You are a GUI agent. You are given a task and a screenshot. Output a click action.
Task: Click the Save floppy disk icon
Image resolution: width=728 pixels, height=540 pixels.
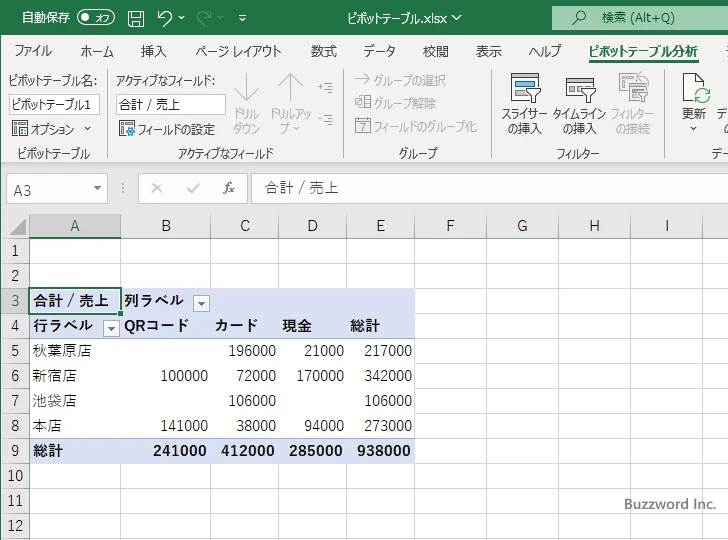click(x=136, y=18)
